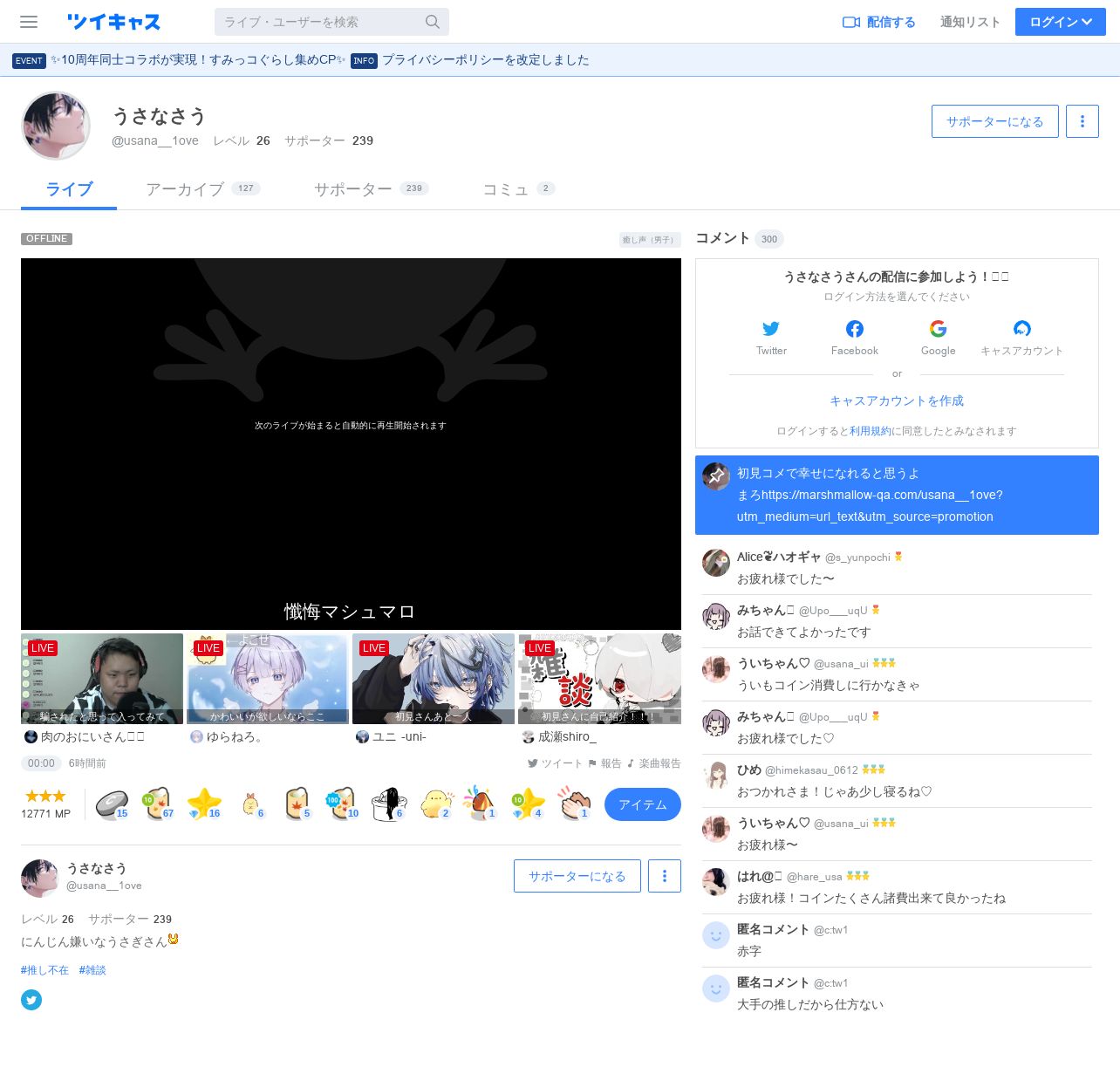Click the comment 大手の推しだから仕方ない
Image resolution: width=1120 pixels, height=1074 pixels.
point(810,1005)
